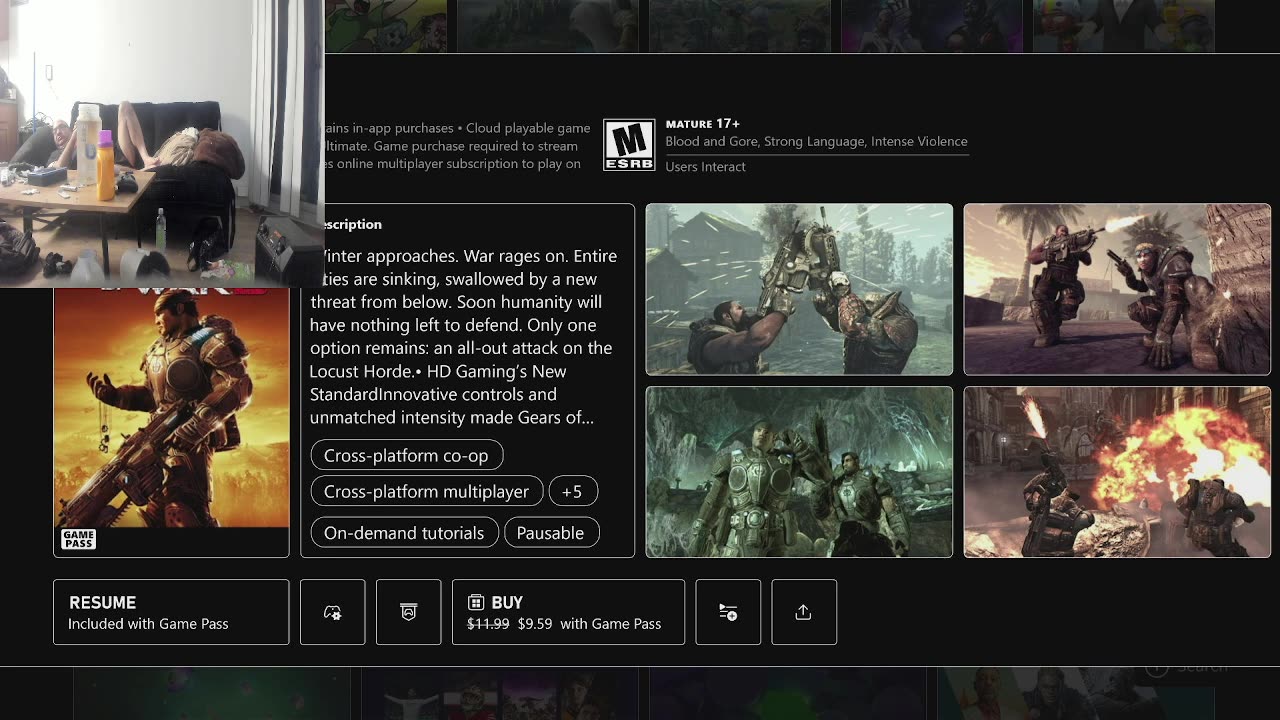Click the add-to-queue list icon button
This screenshot has width=1280, height=720.
point(728,612)
